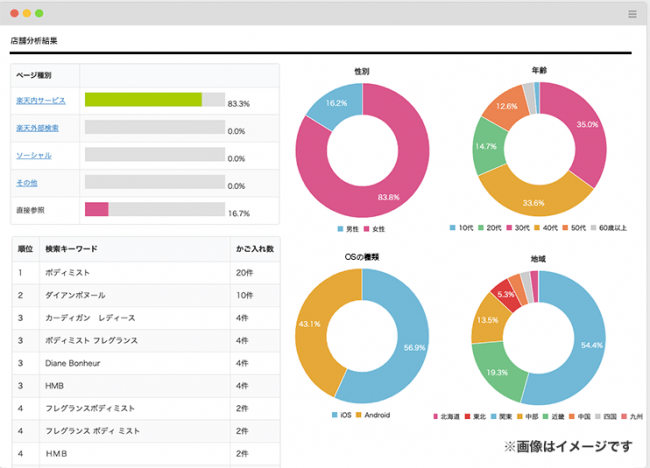
Task: Select the ソーシャル page type link
Action: pos(33,156)
